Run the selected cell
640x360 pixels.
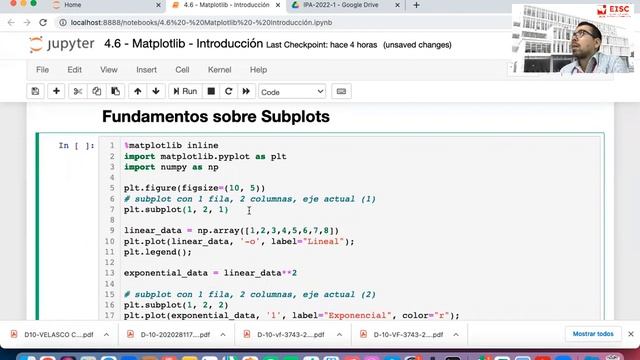click(185, 91)
